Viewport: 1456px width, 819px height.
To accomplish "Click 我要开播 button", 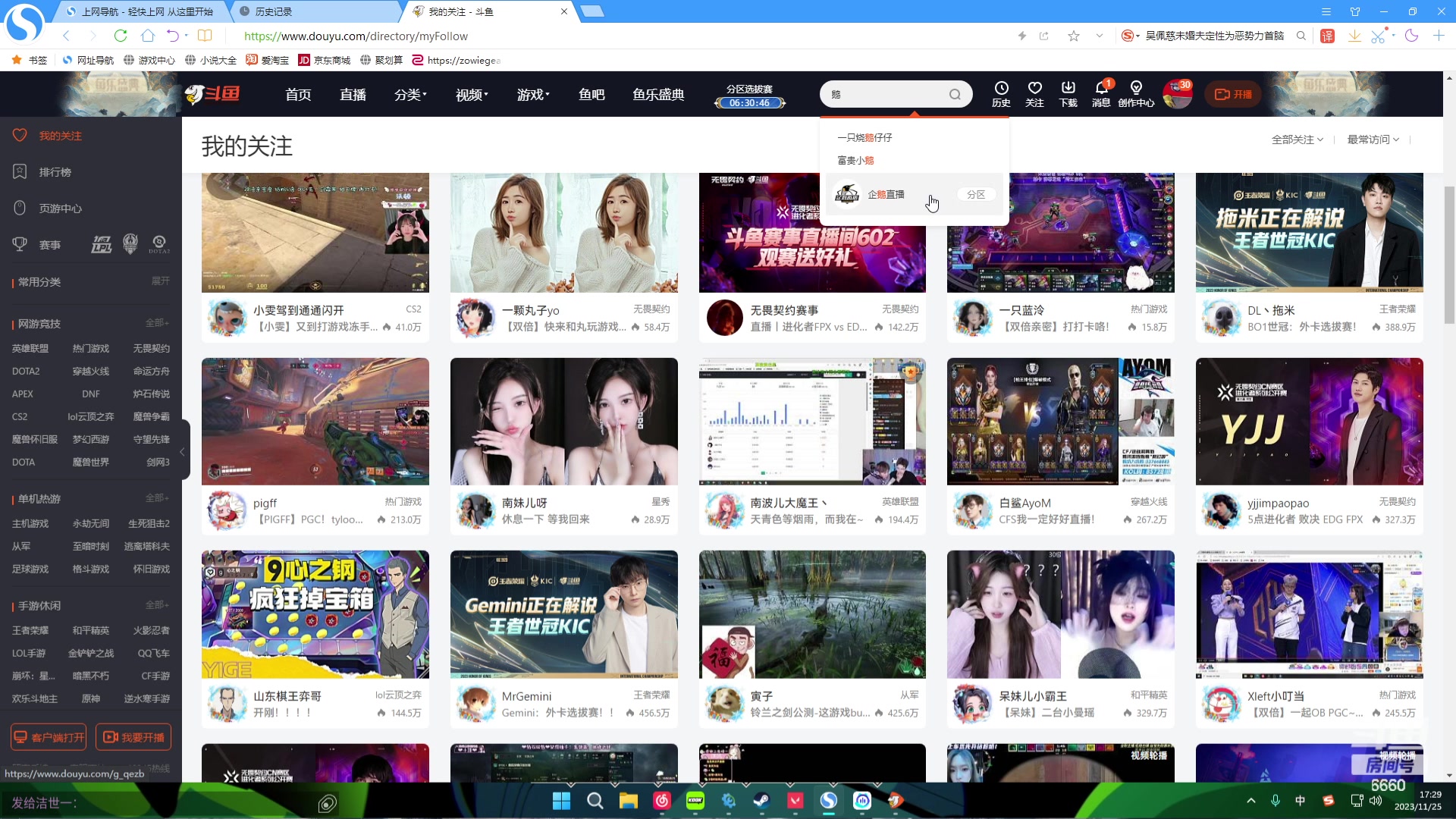I will pyautogui.click(x=133, y=737).
